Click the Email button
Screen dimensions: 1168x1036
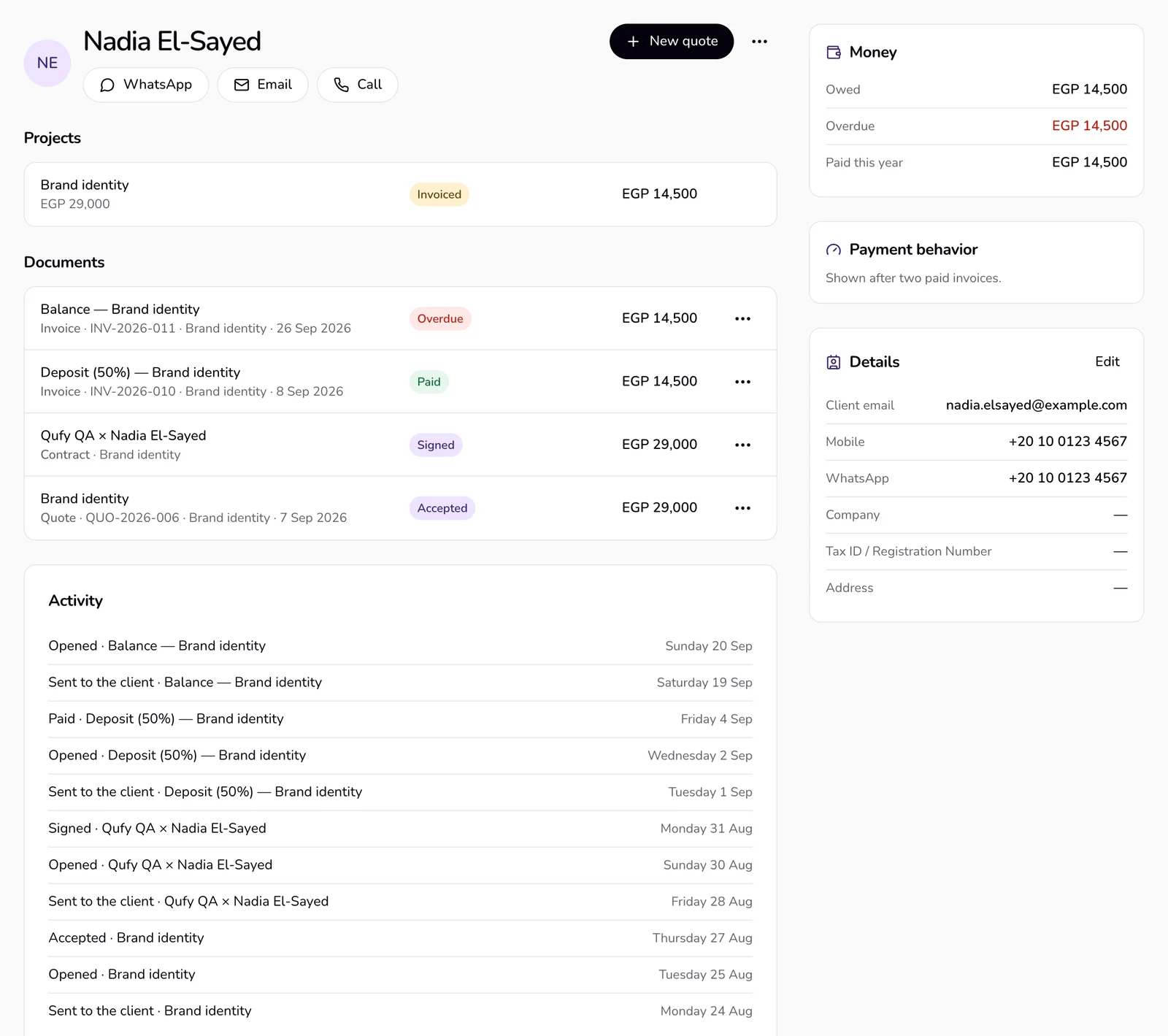coord(263,85)
